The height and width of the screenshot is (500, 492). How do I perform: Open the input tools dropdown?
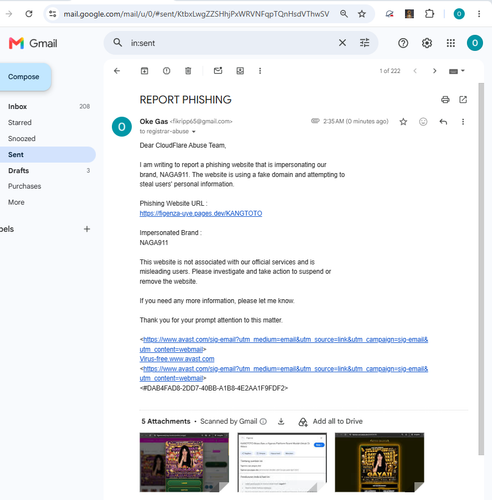tap(457, 71)
